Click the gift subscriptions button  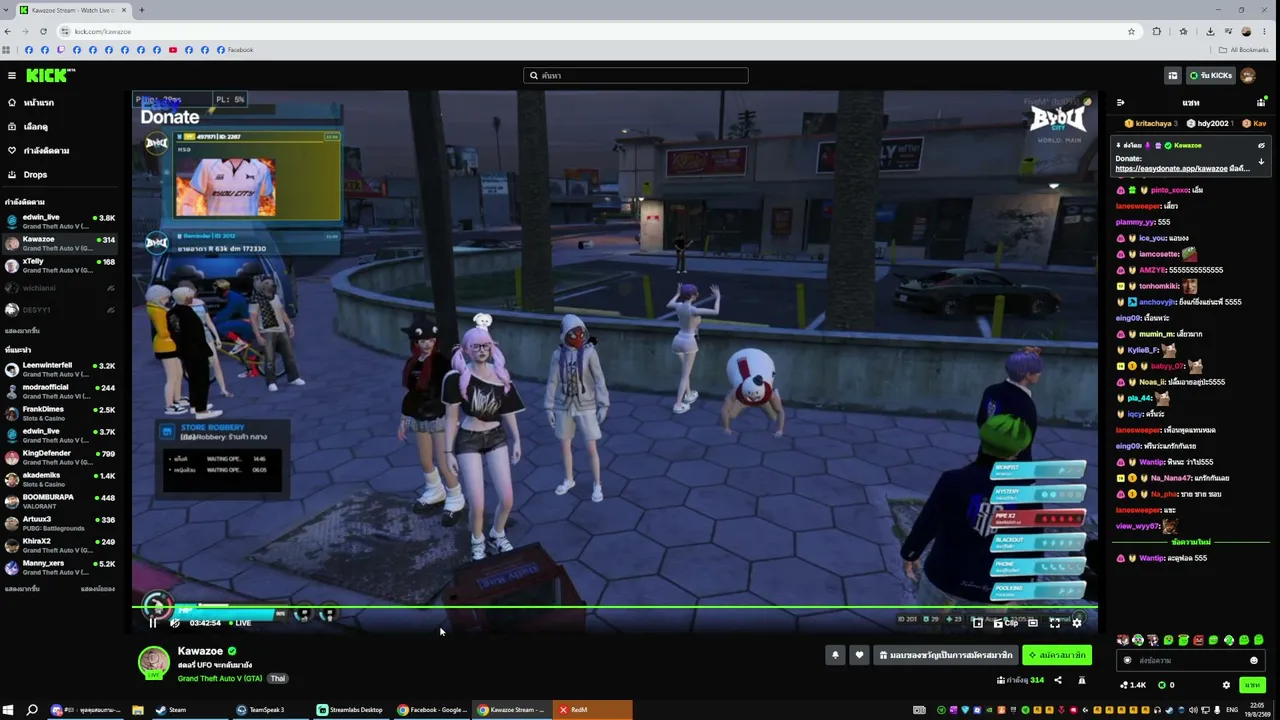tap(944, 655)
